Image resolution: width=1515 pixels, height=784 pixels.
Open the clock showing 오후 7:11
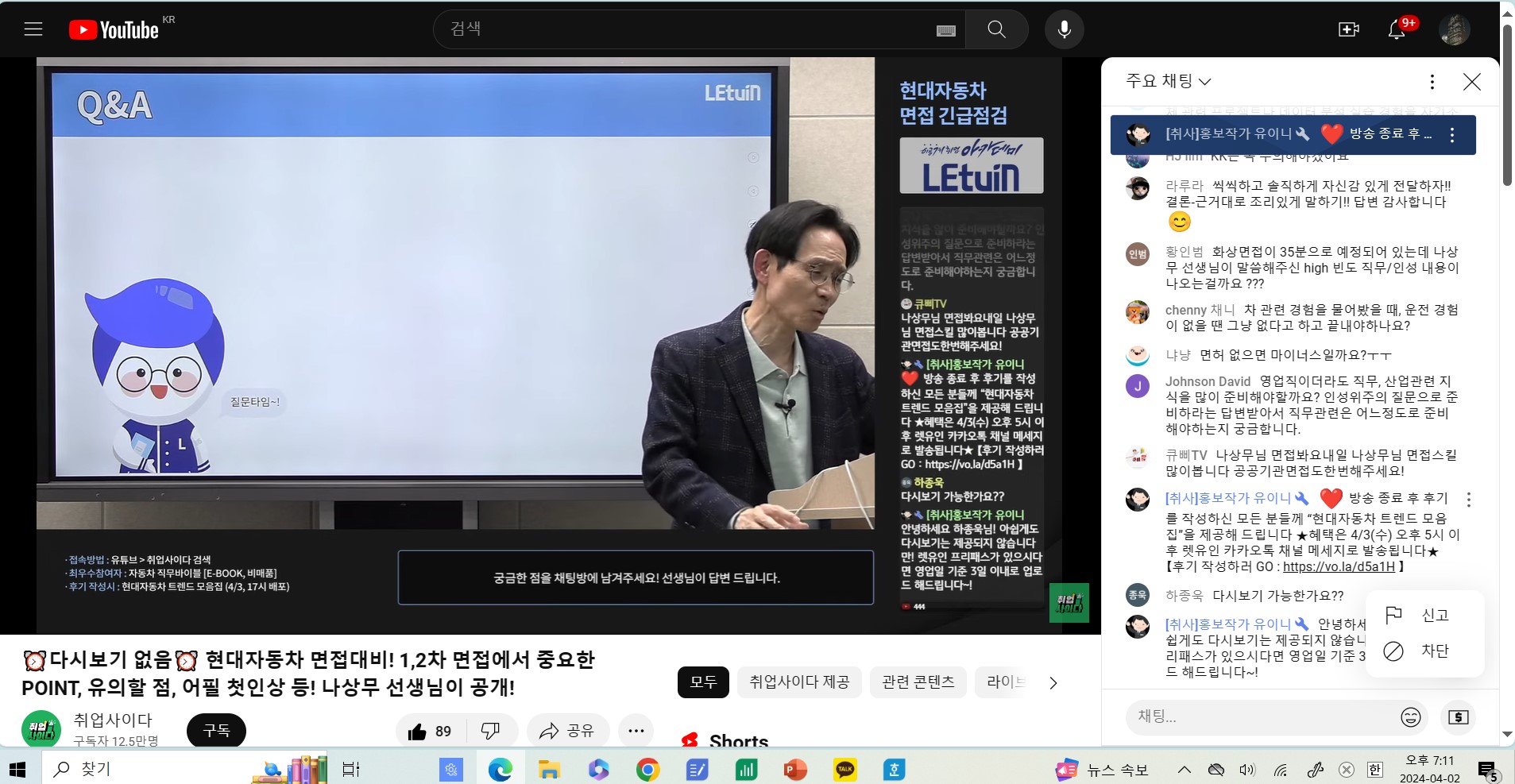click(x=1430, y=769)
